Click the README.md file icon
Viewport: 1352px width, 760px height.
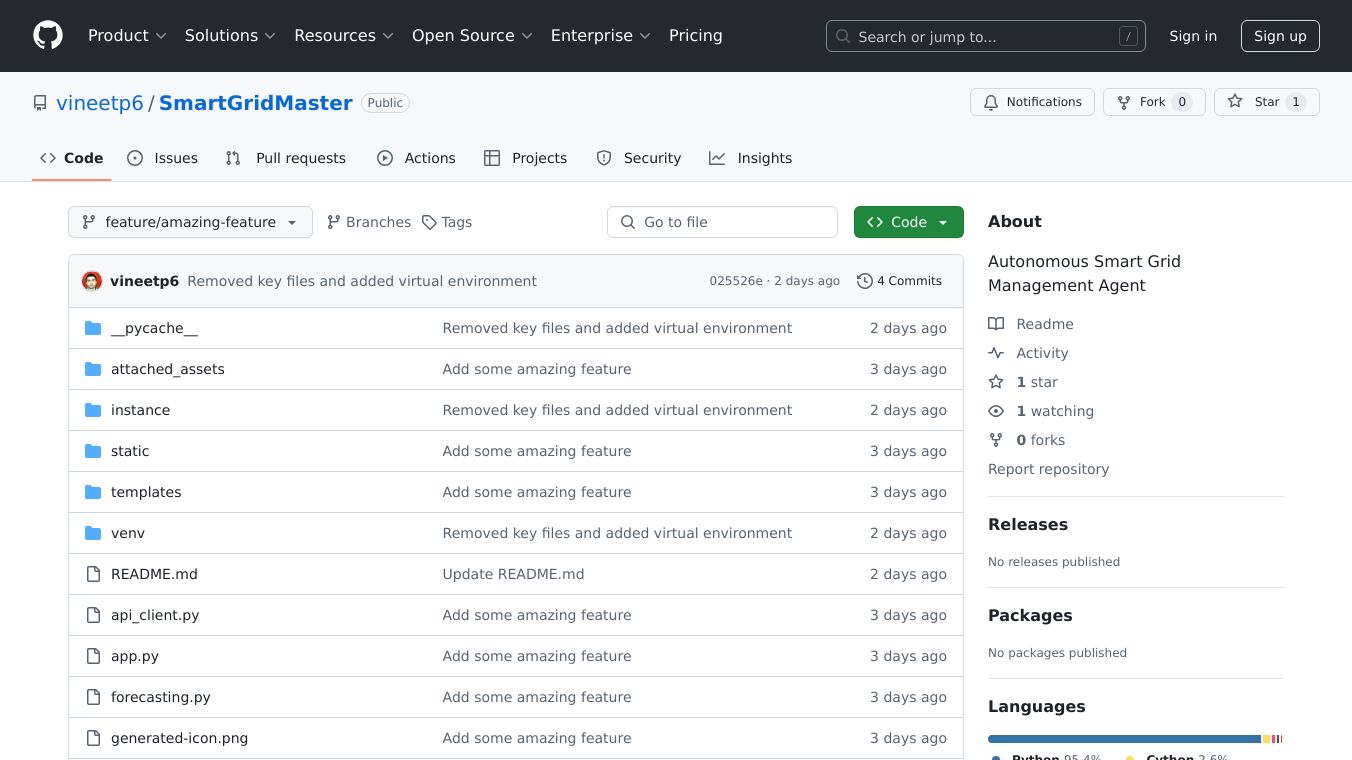tap(93, 574)
